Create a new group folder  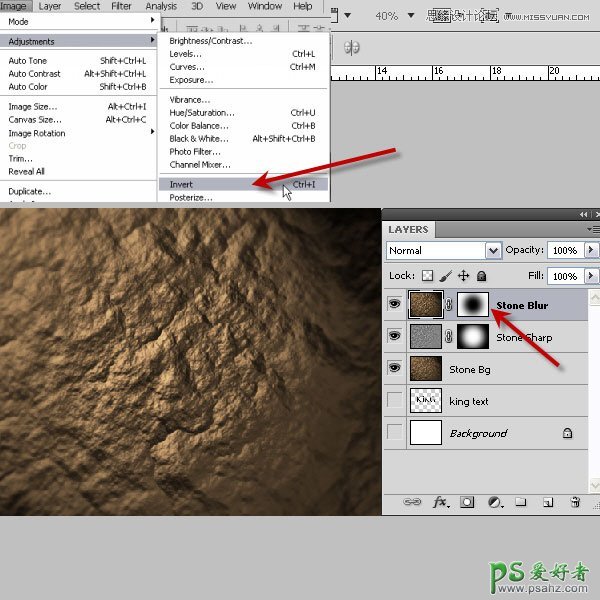(520, 502)
